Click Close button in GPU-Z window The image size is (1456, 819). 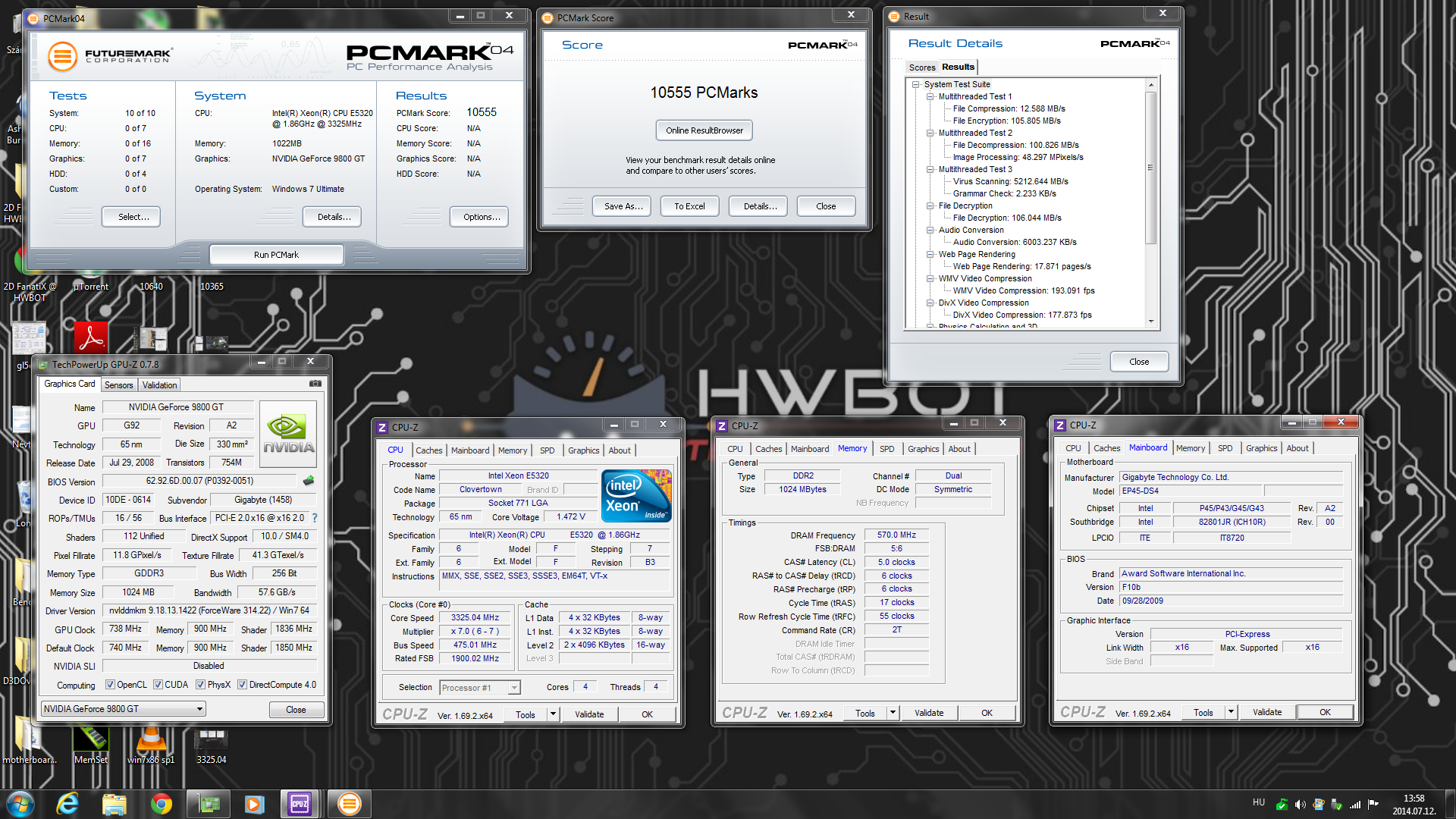(296, 710)
